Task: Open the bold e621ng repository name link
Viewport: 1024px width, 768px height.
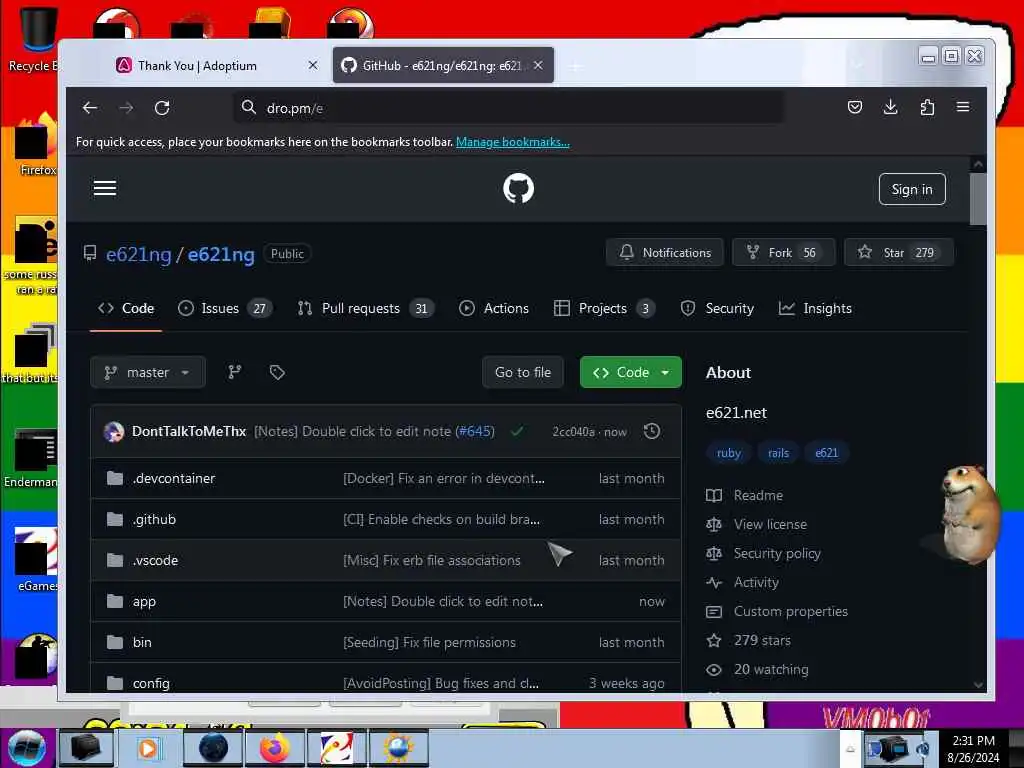Action: [221, 254]
